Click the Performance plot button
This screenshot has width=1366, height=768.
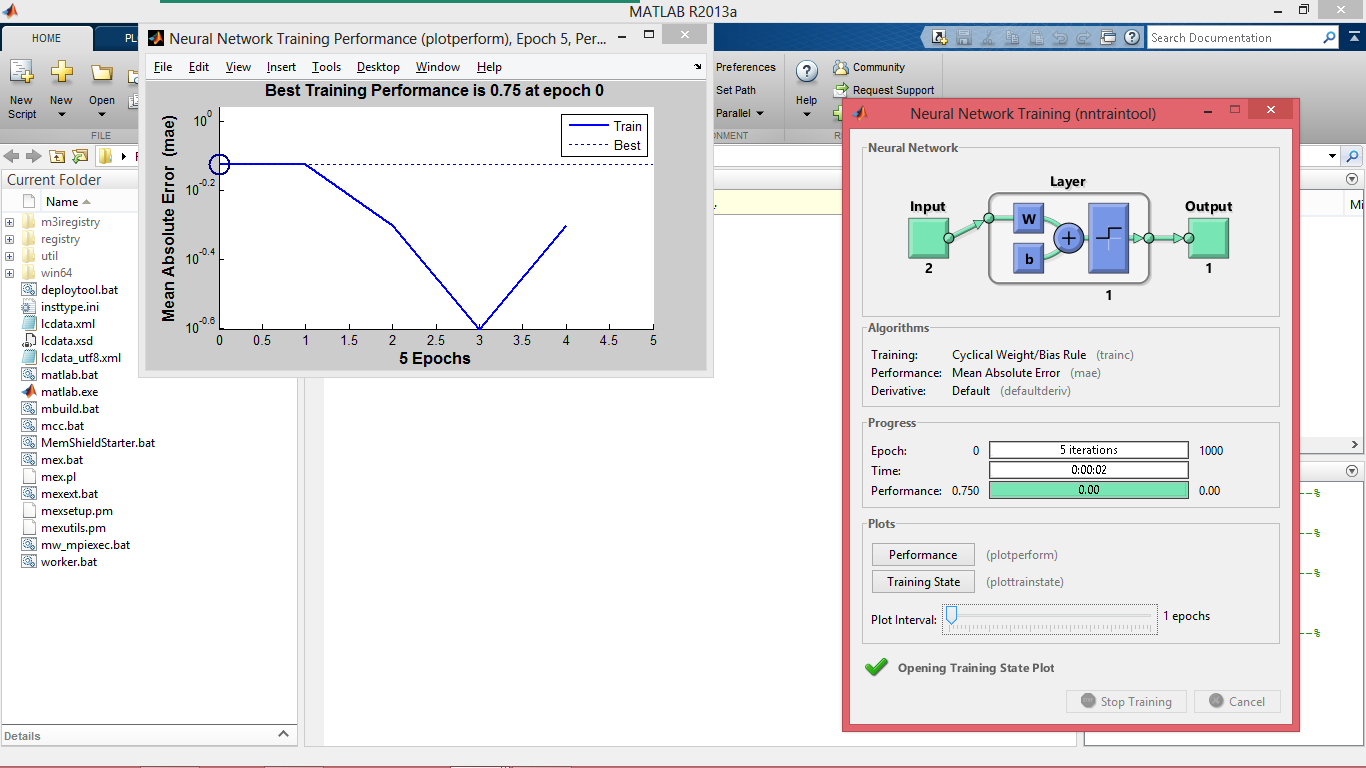pos(922,554)
